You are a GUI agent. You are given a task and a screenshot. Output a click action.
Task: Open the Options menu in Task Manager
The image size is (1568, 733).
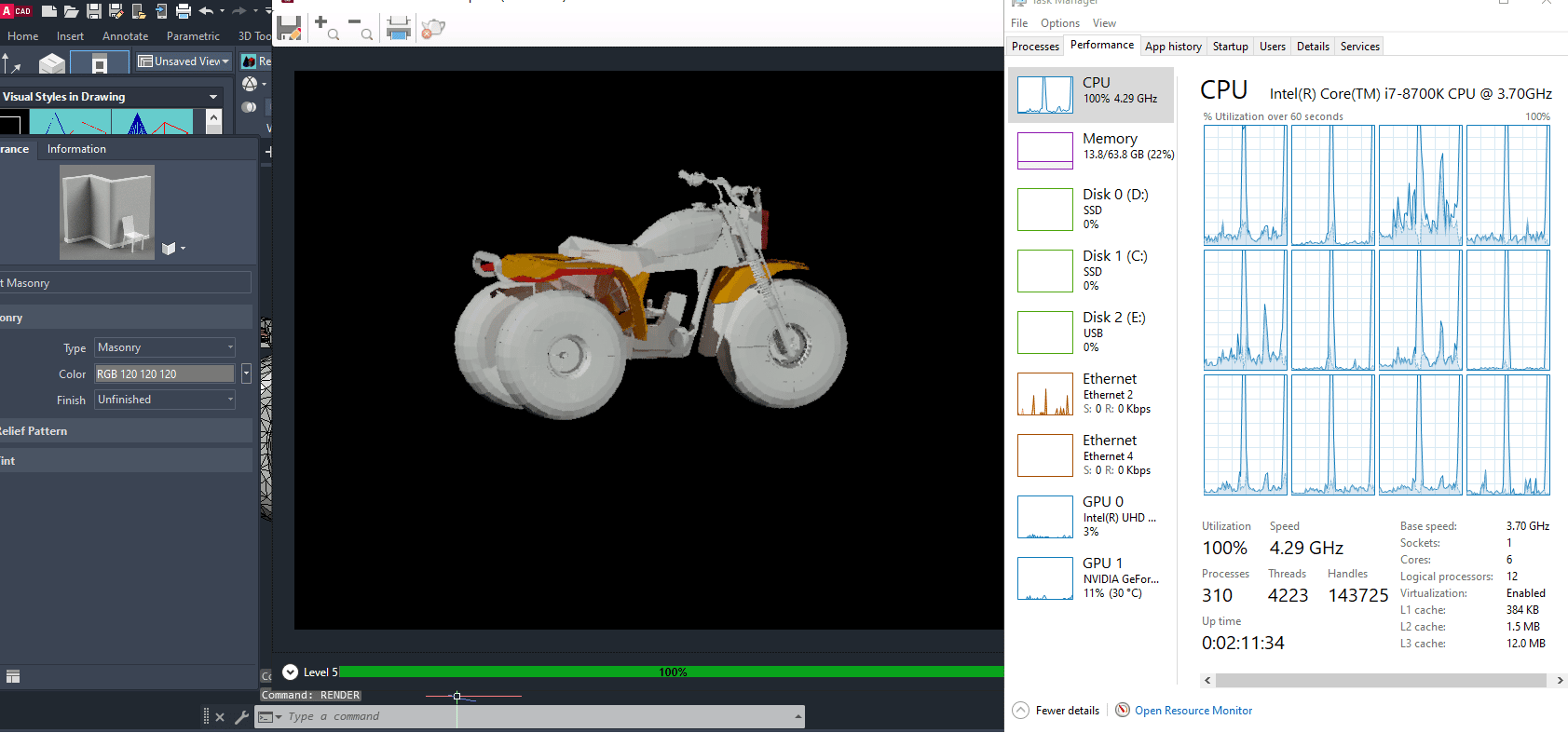(1059, 23)
